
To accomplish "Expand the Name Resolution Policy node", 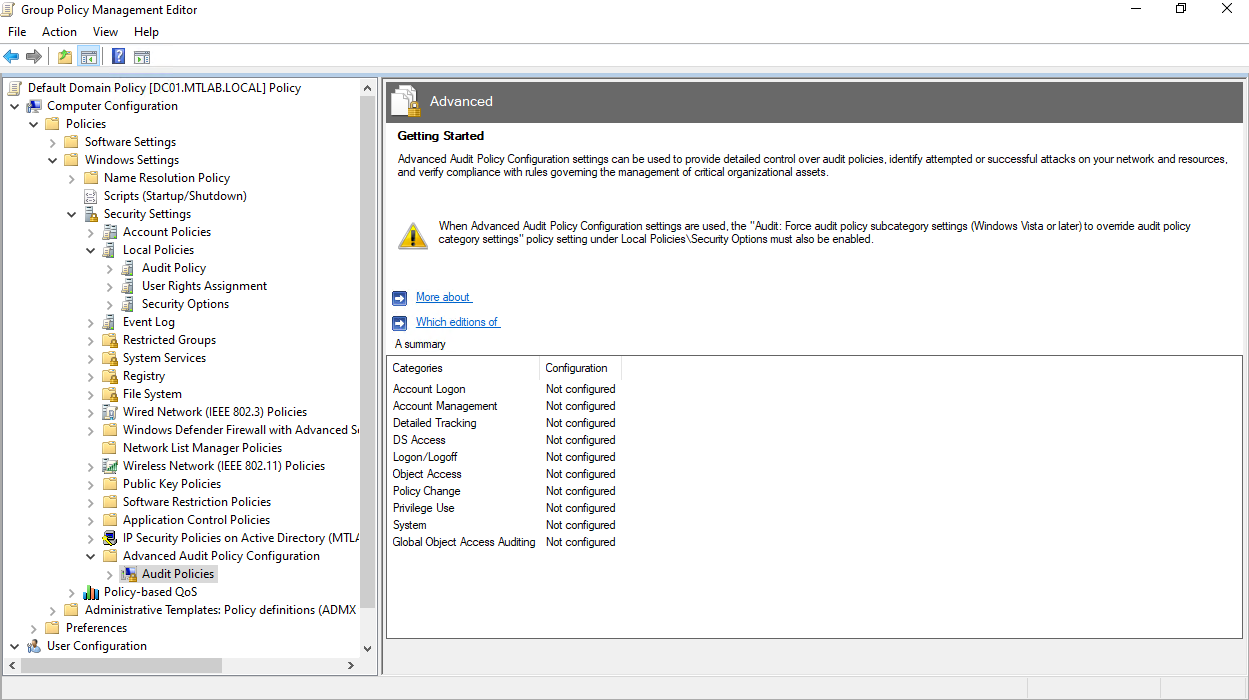I will click(x=71, y=178).
